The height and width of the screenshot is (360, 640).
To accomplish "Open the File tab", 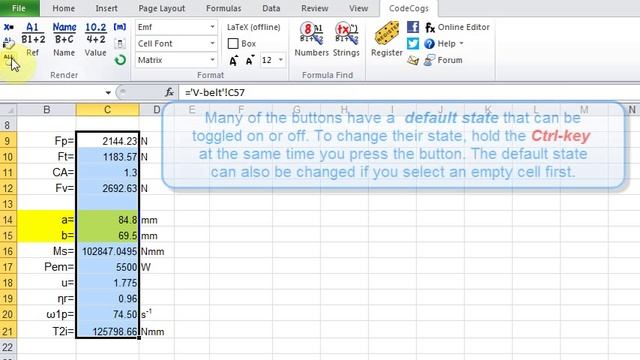I will coord(19,8).
